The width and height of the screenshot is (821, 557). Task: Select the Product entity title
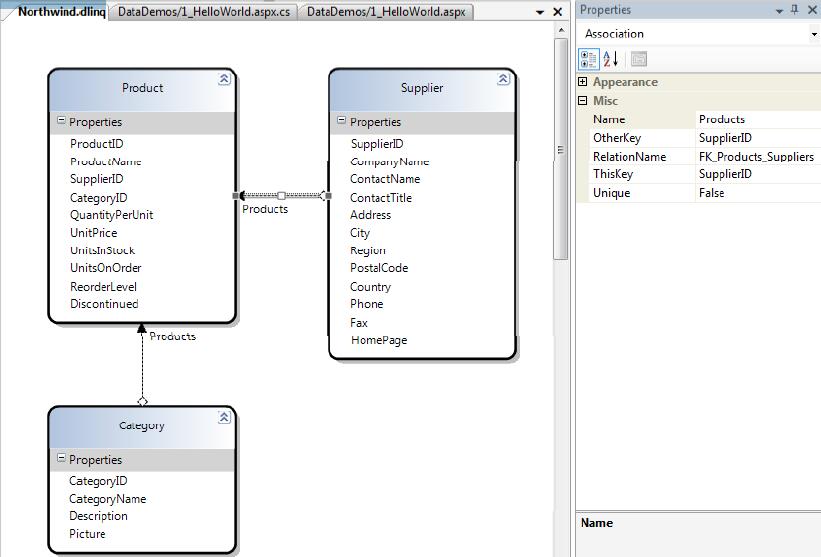142,88
